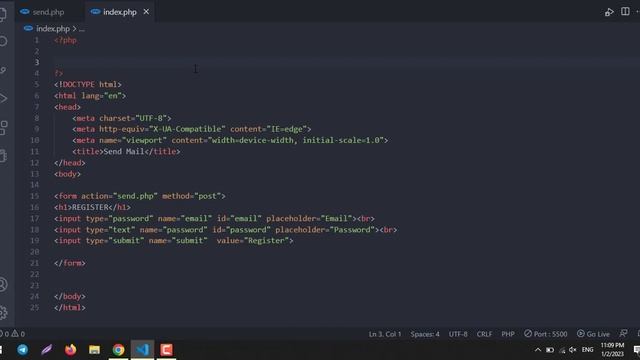
Task: Split the editor using the split icon
Action: click(625, 11)
